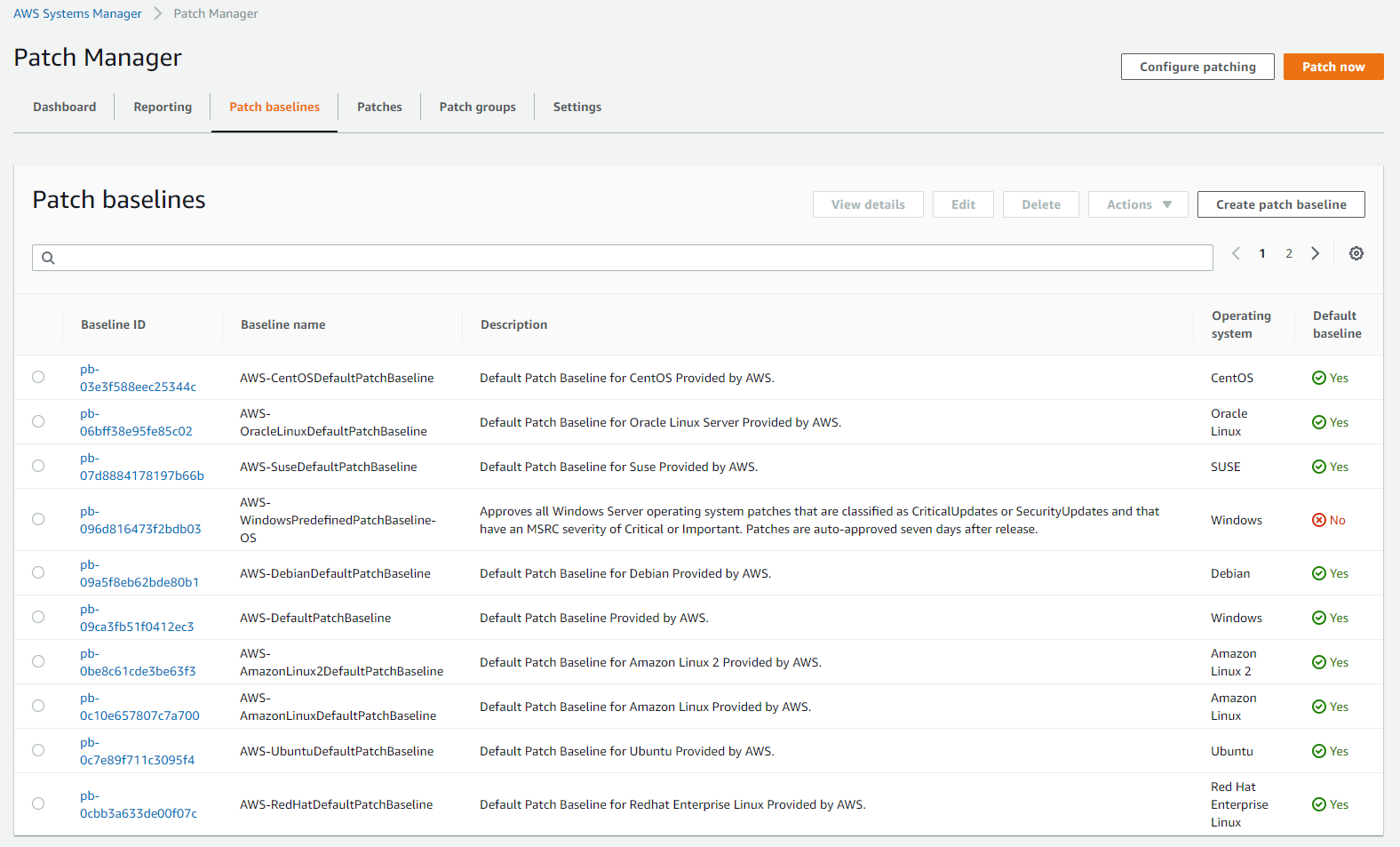
Task: Select the AWS-CentOSDefaultPatchBaseline radio button
Action: coord(38,377)
